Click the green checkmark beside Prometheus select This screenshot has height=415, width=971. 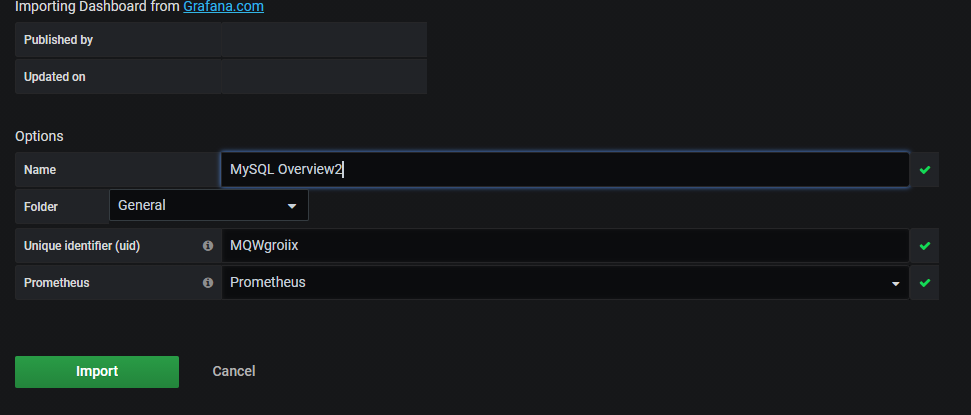pos(925,282)
